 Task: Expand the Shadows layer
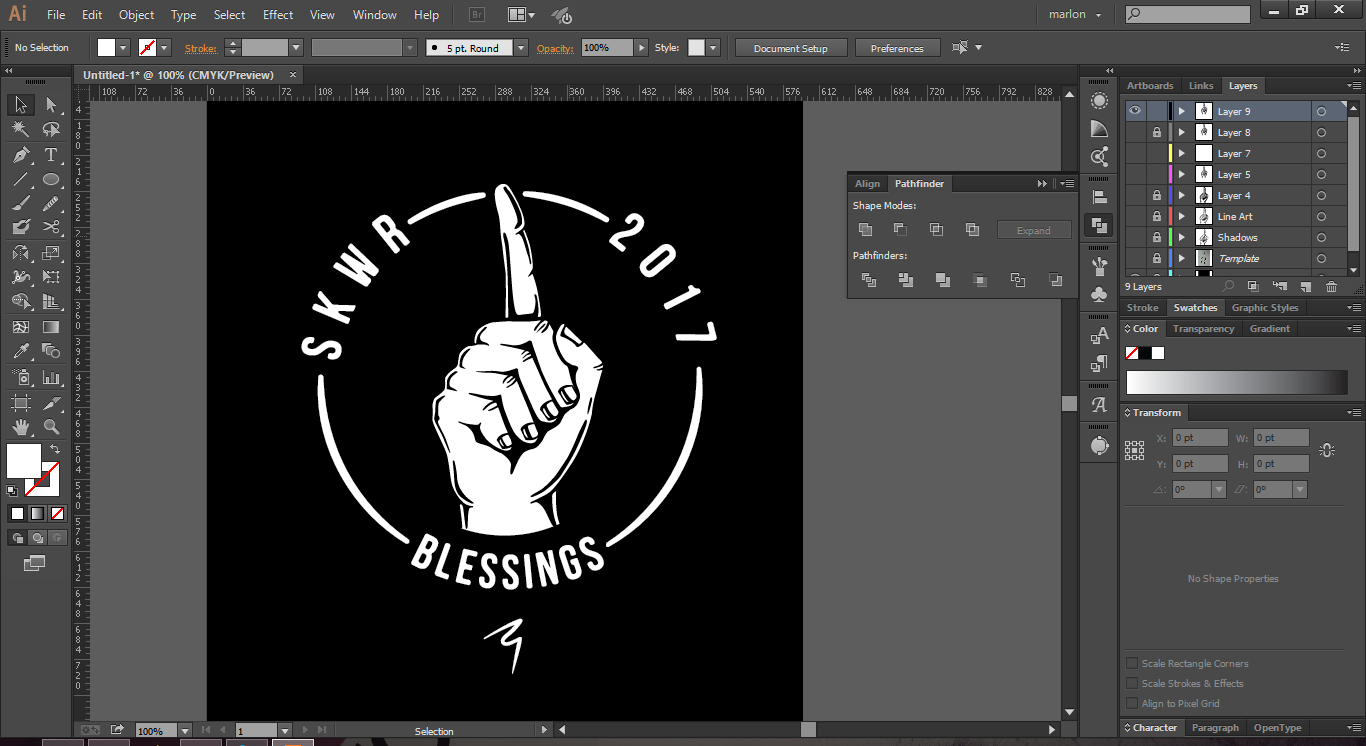tap(1181, 237)
